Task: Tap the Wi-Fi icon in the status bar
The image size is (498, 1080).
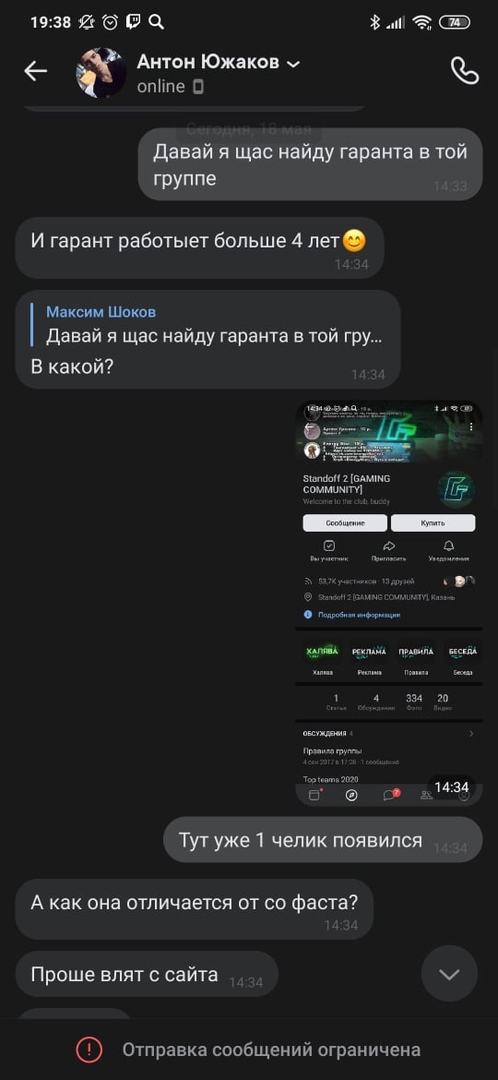Action: [422, 22]
